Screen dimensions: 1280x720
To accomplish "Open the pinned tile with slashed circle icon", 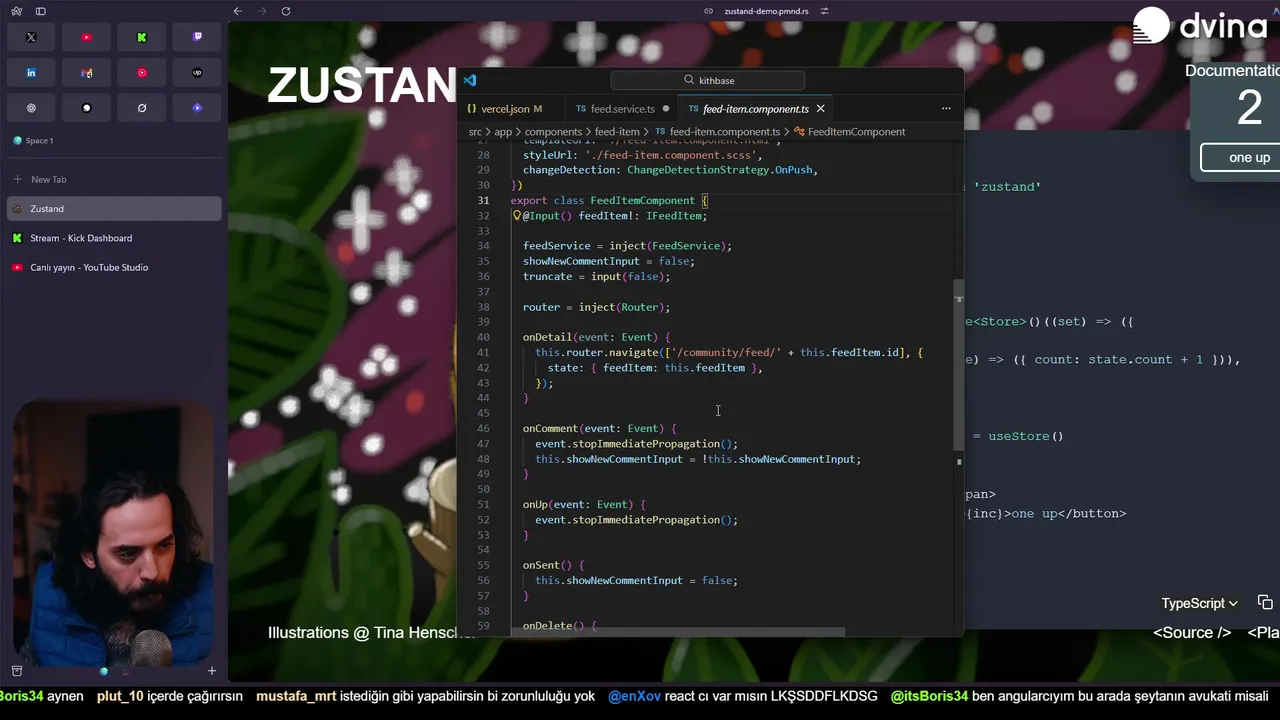I will (x=142, y=108).
